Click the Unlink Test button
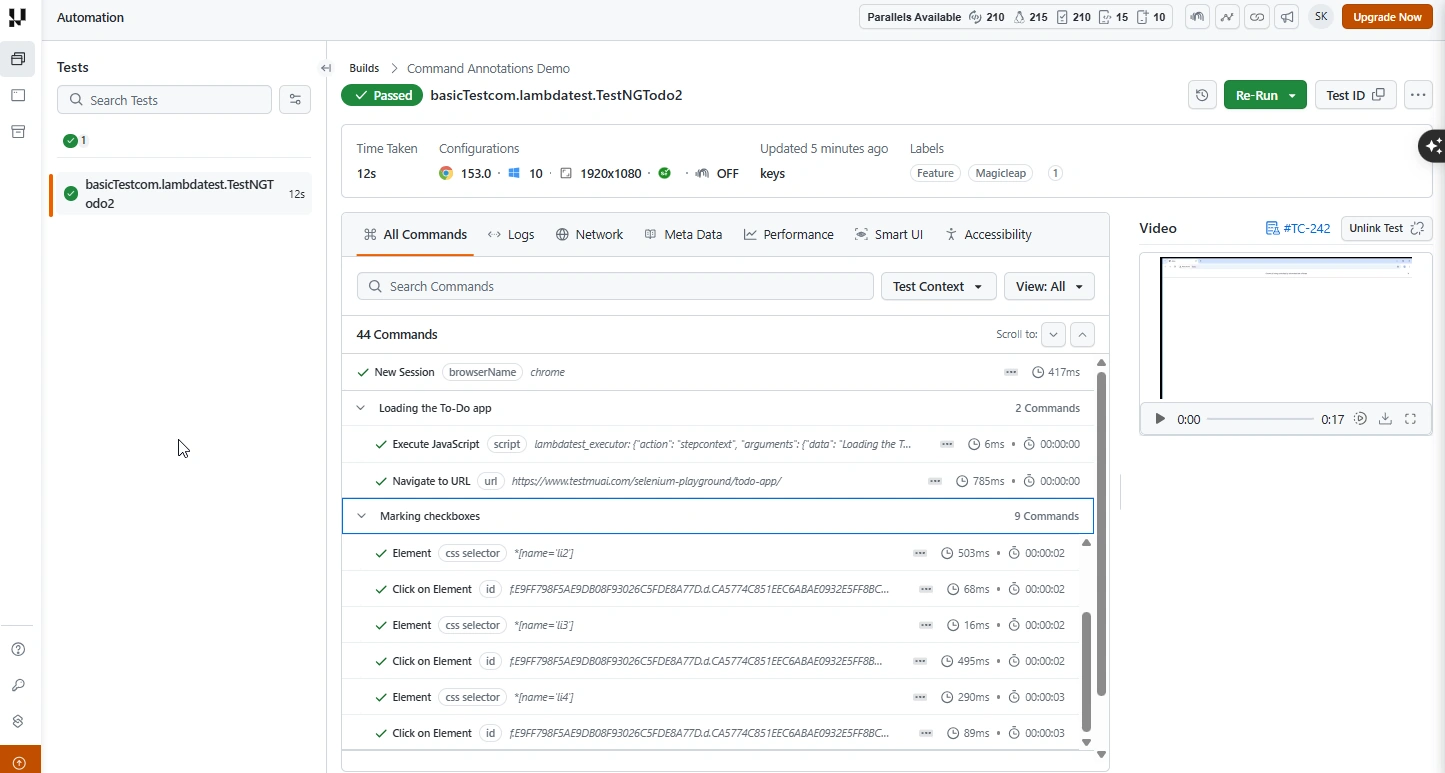This screenshot has width=1445, height=773. [1386, 228]
